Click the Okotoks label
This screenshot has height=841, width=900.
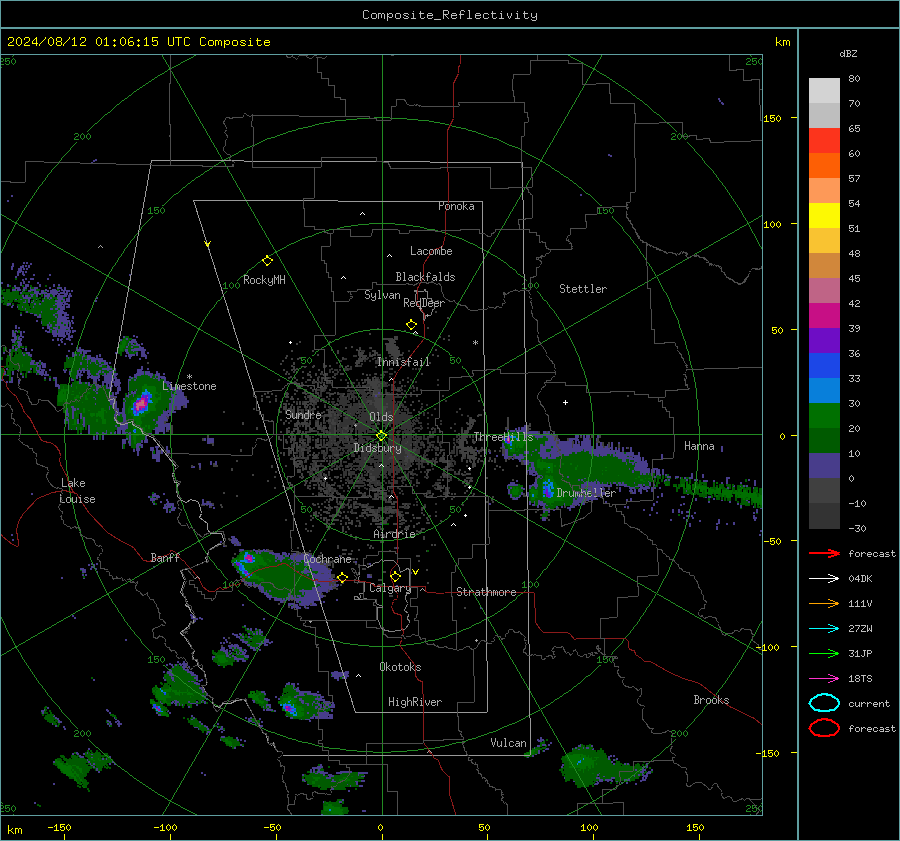tap(400, 667)
